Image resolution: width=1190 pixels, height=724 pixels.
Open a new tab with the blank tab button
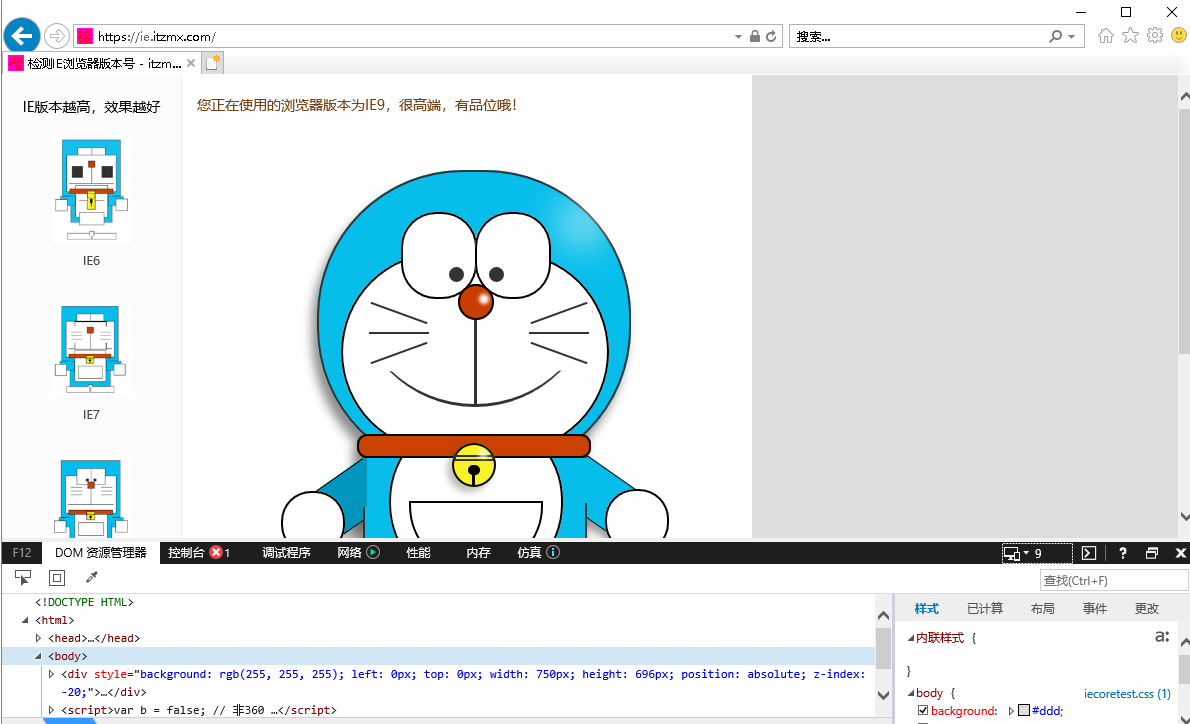point(212,63)
